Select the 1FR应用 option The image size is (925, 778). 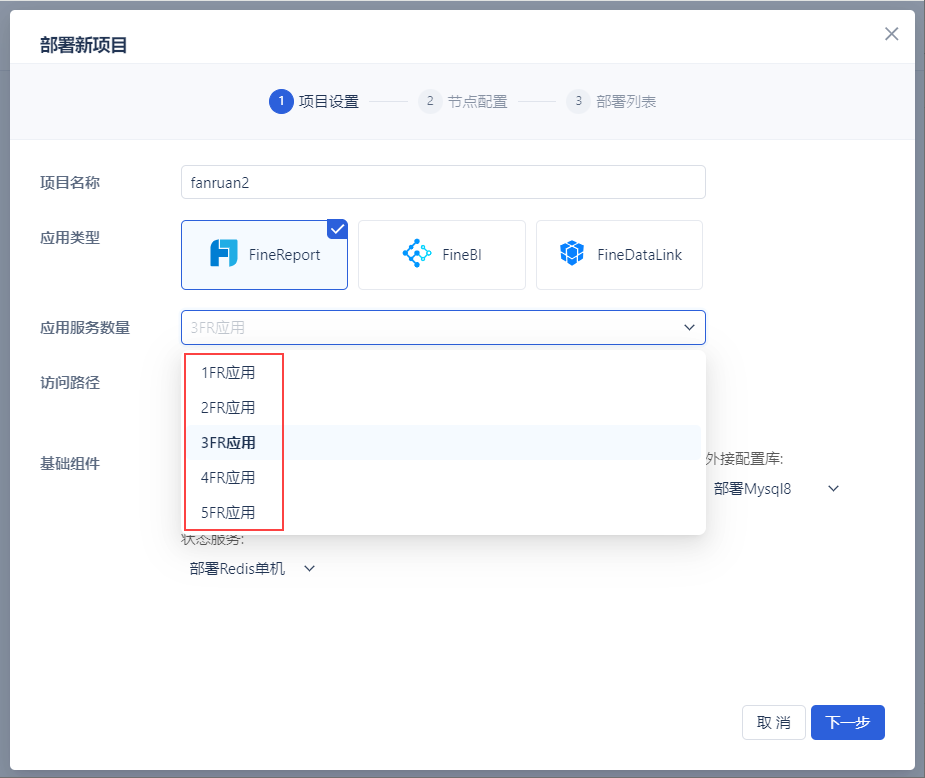point(443,373)
